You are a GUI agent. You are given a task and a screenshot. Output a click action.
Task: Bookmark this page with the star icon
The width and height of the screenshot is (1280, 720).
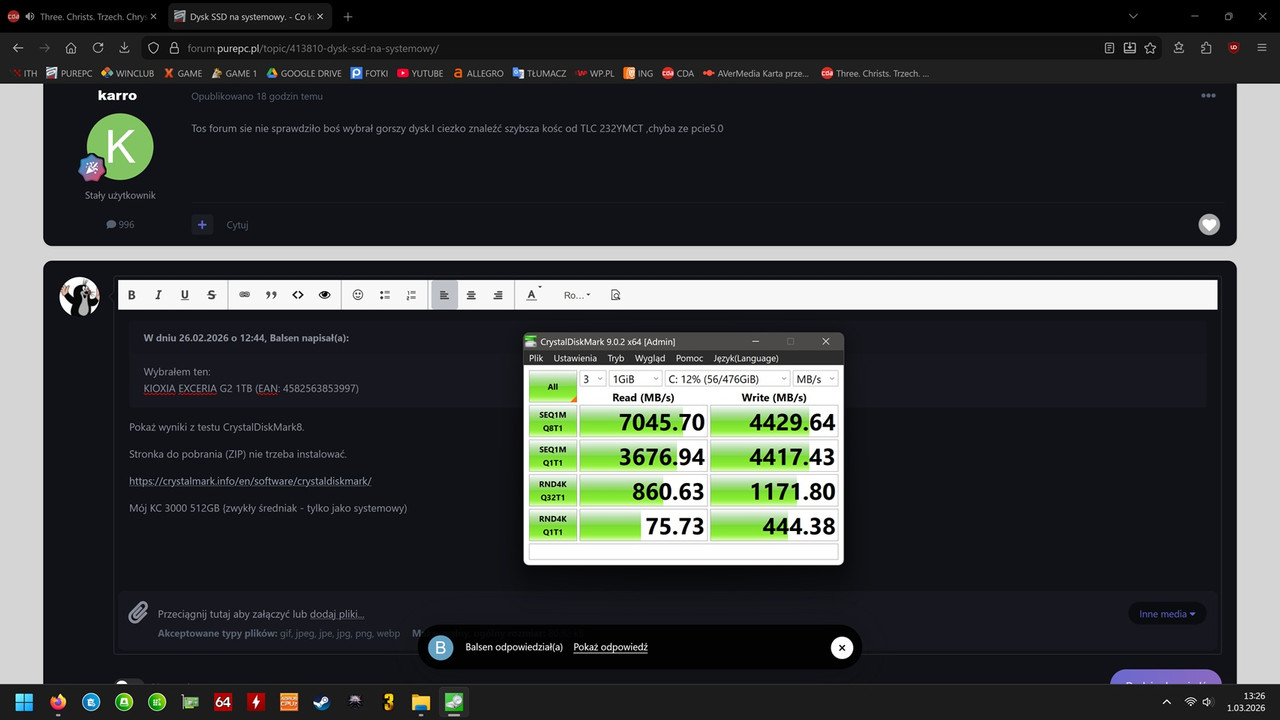click(1150, 47)
